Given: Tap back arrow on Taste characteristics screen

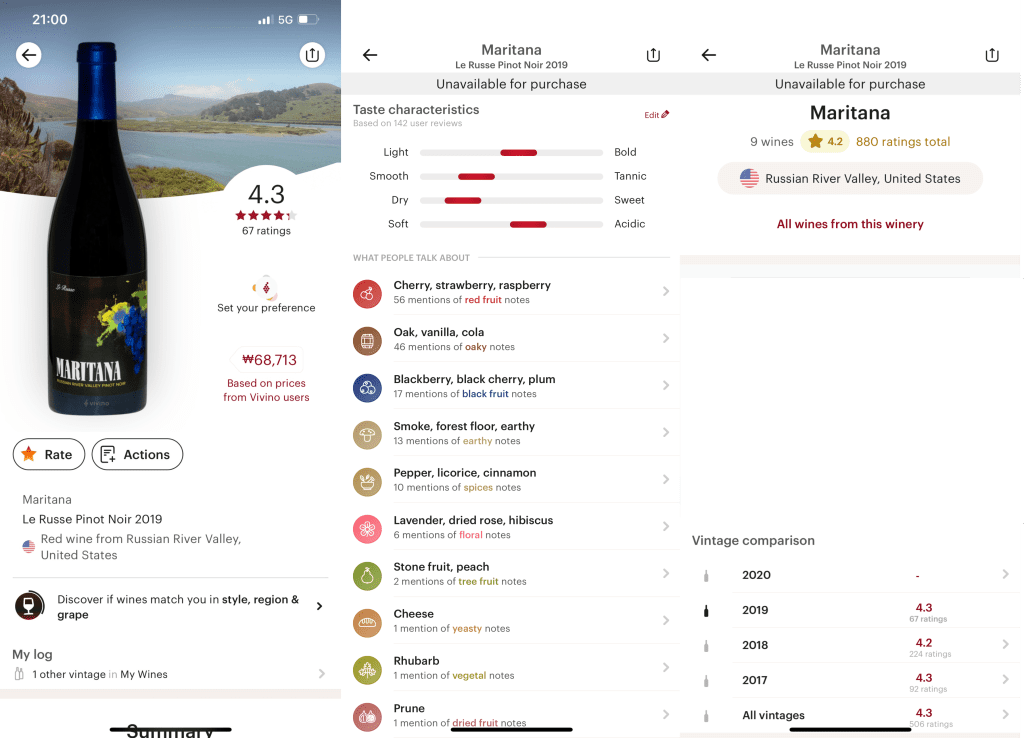Looking at the screenshot, I should coord(370,56).
